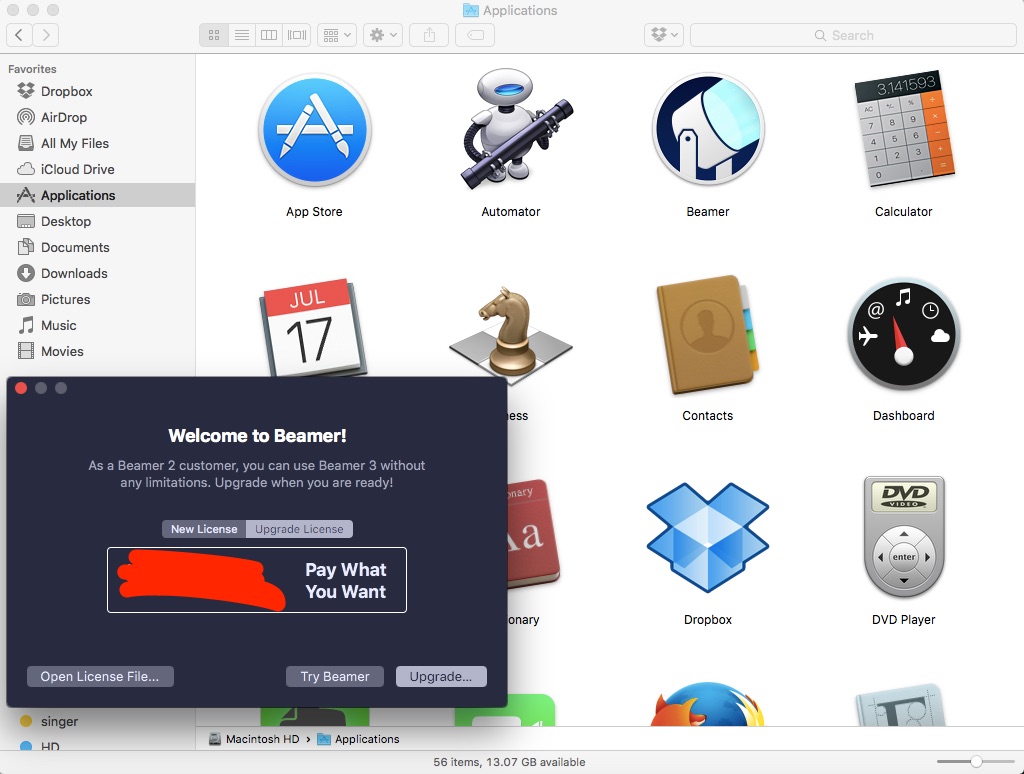The width and height of the screenshot is (1024, 774).
Task: Click the Upgrade button in Beamer dialog
Action: tap(441, 677)
